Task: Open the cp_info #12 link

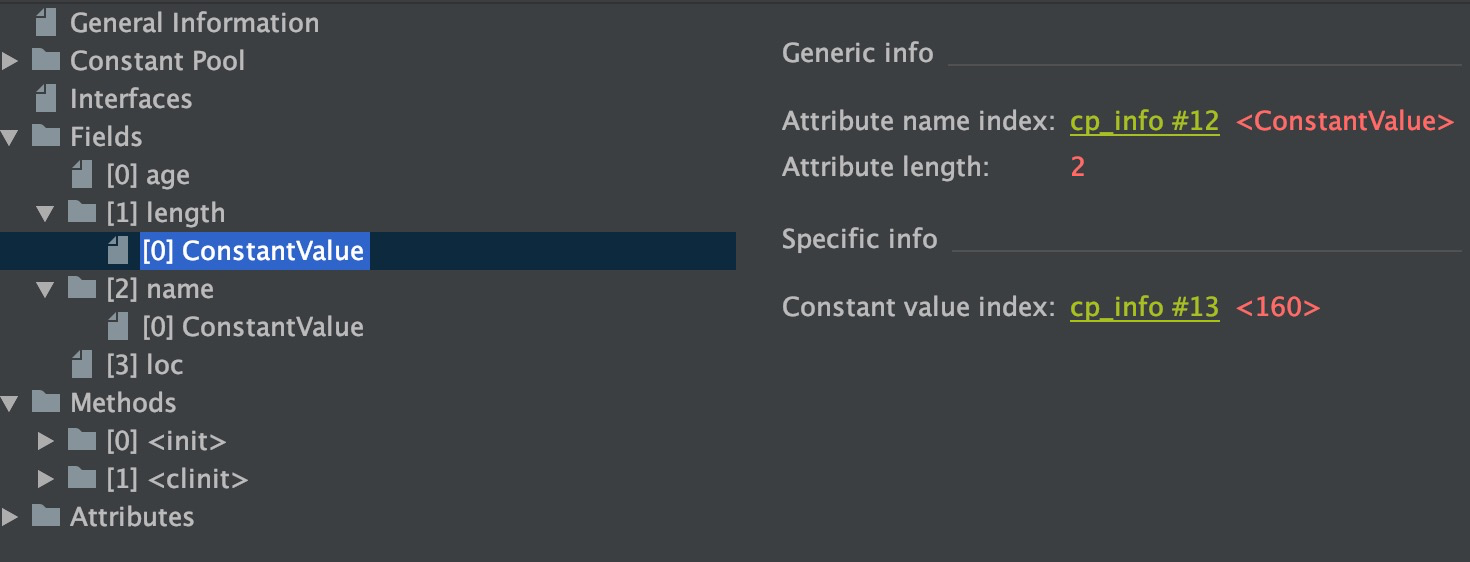Action: pyautogui.click(x=1144, y=122)
